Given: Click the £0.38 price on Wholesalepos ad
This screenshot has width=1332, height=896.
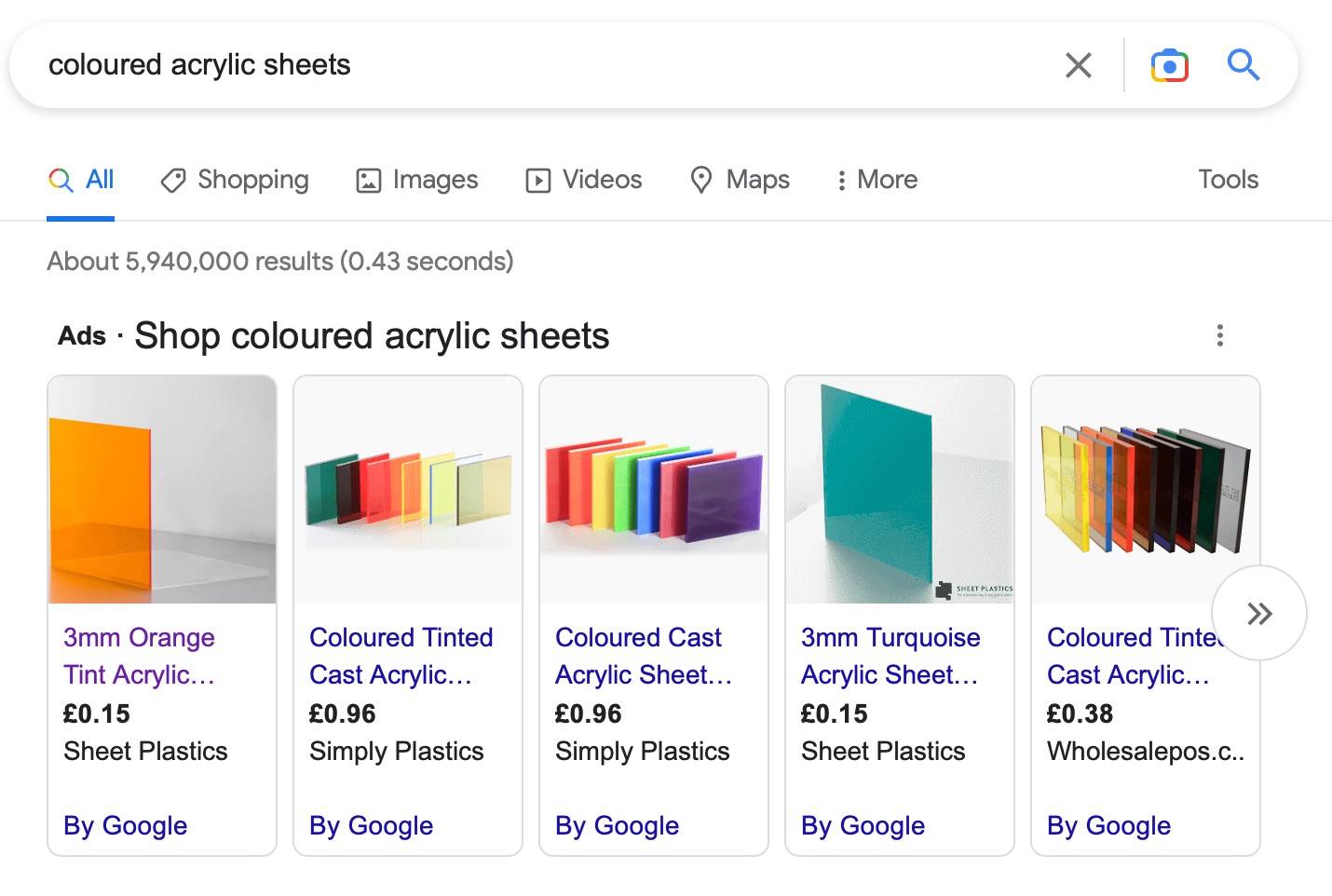Looking at the screenshot, I should 1081,714.
